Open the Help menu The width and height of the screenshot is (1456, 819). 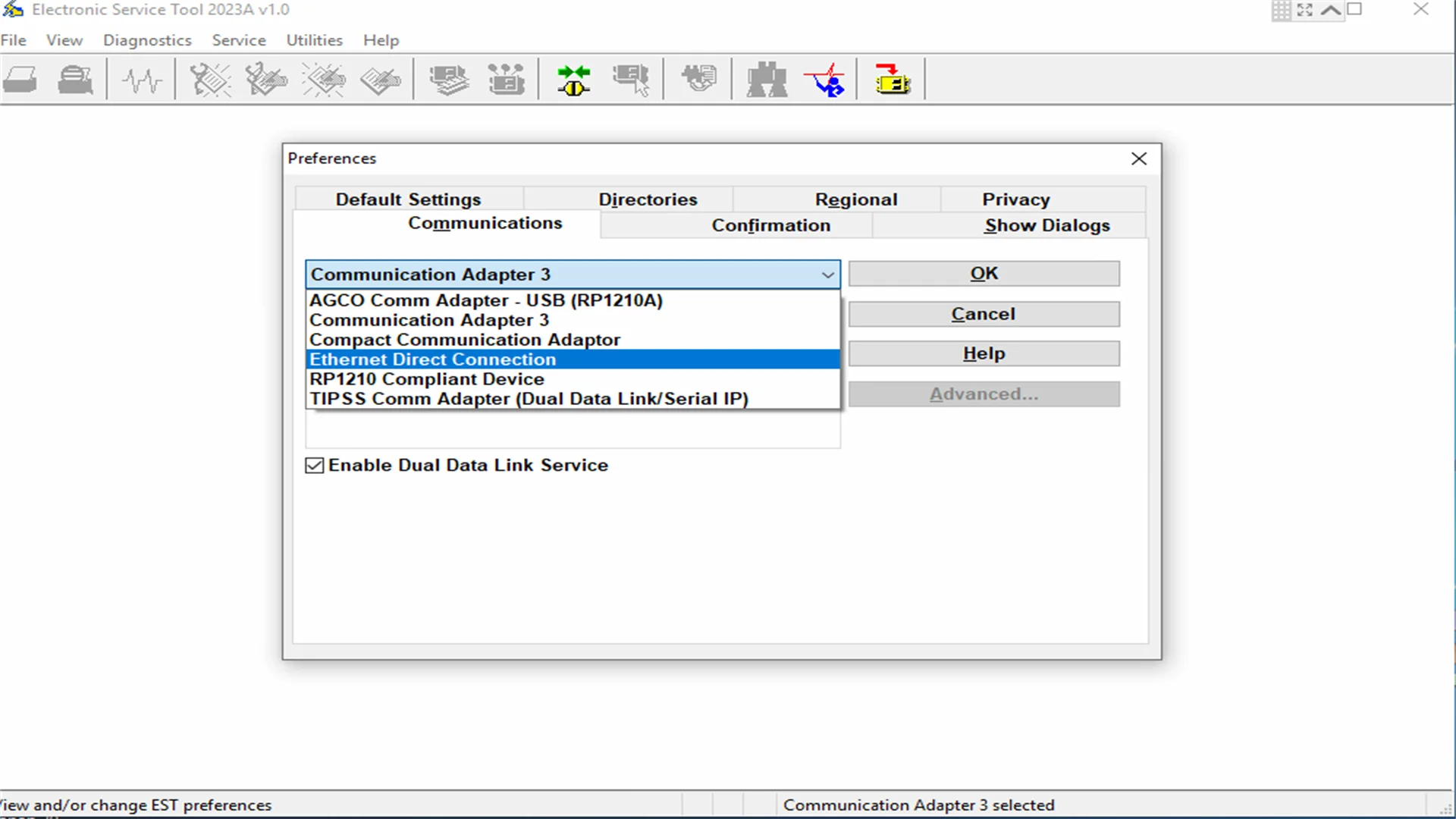pyautogui.click(x=381, y=40)
